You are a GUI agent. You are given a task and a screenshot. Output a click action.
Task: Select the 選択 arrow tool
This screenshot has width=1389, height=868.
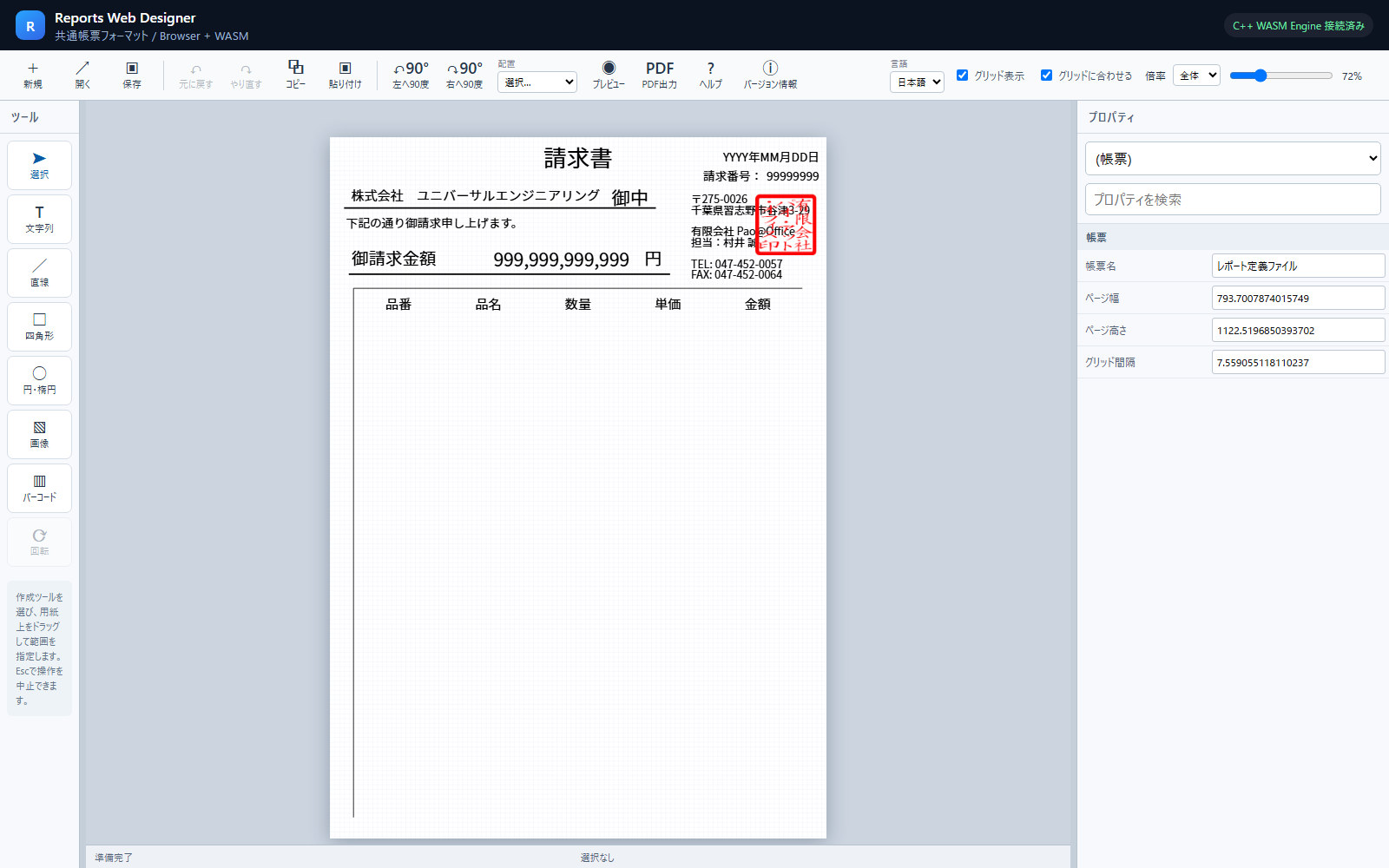[x=39, y=165]
